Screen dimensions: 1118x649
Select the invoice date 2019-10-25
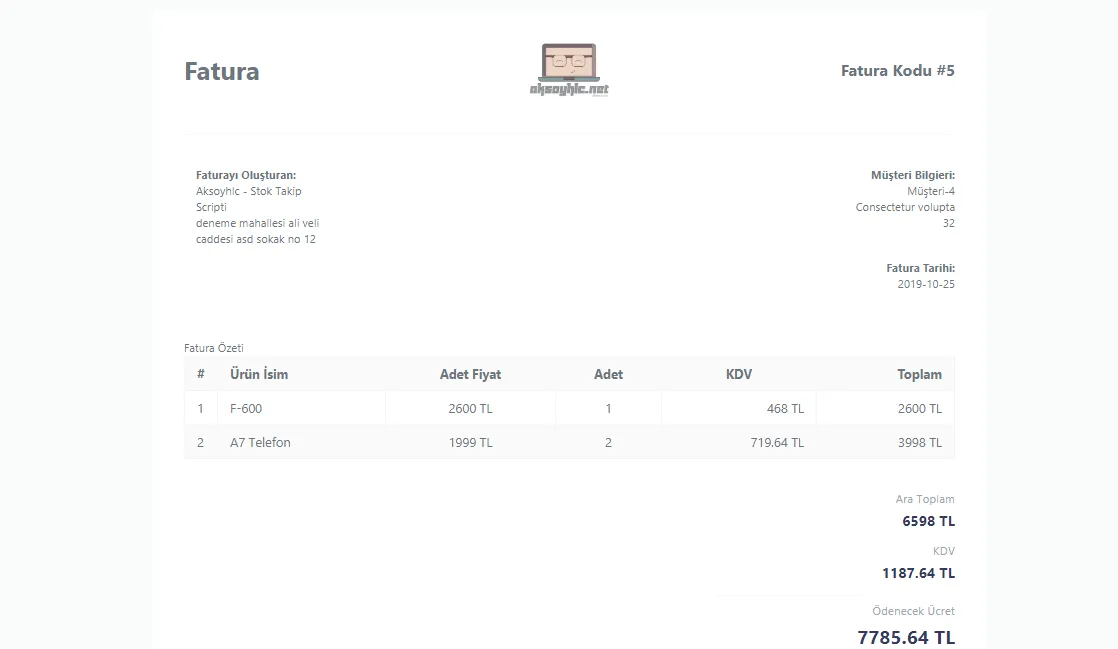click(925, 284)
